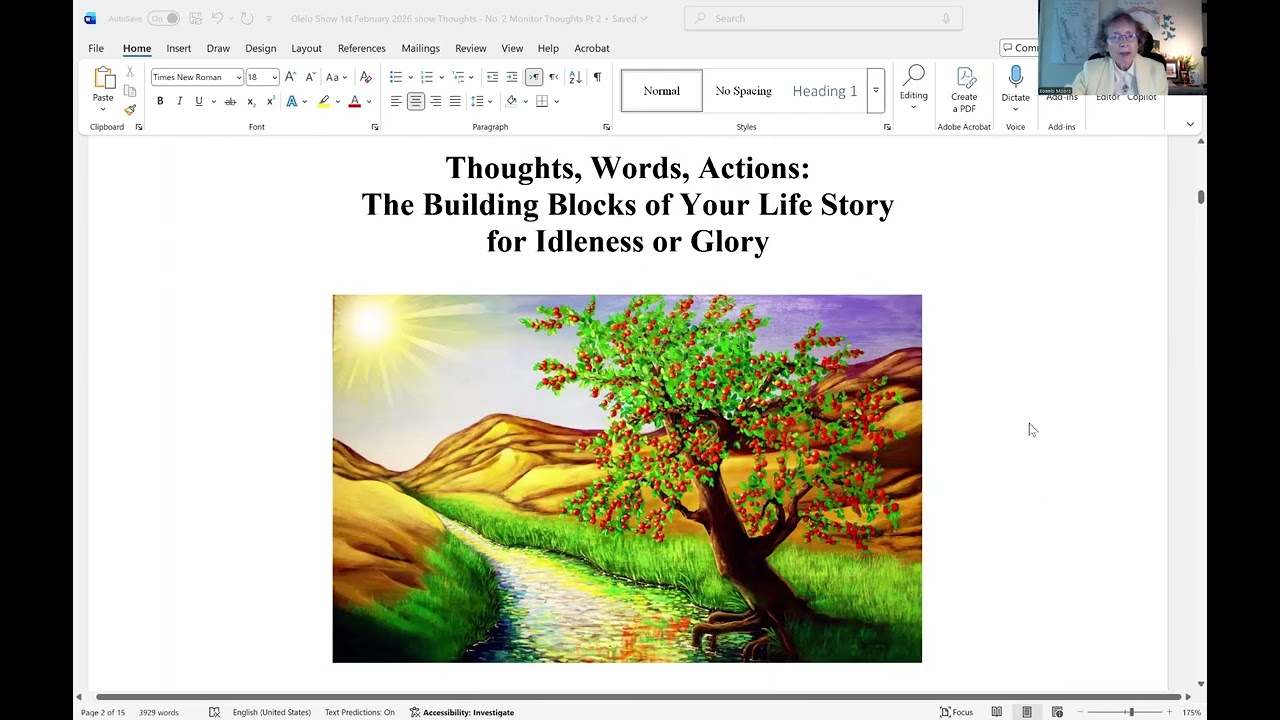Increase font size with grow font icon

coord(290,77)
